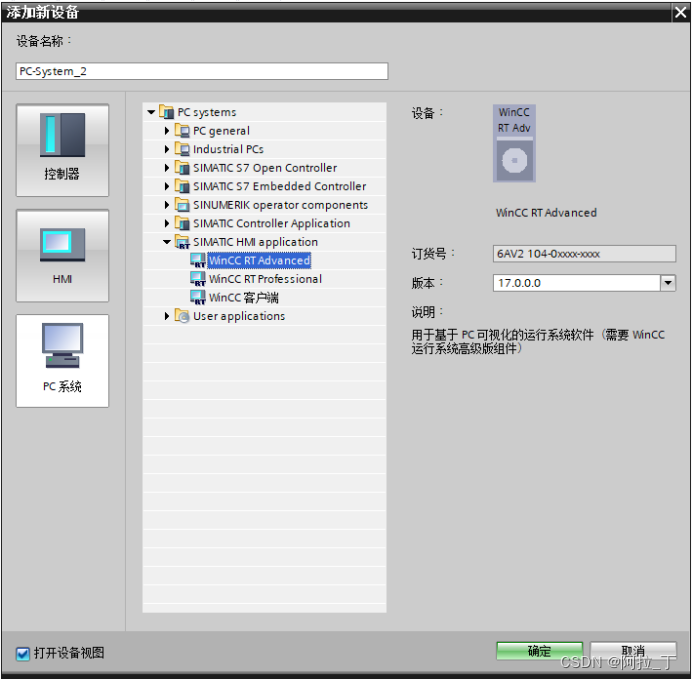Click SIMATIC S7 Open Controller folder icon
Viewport: 692px width, 680px height.
coord(182,168)
